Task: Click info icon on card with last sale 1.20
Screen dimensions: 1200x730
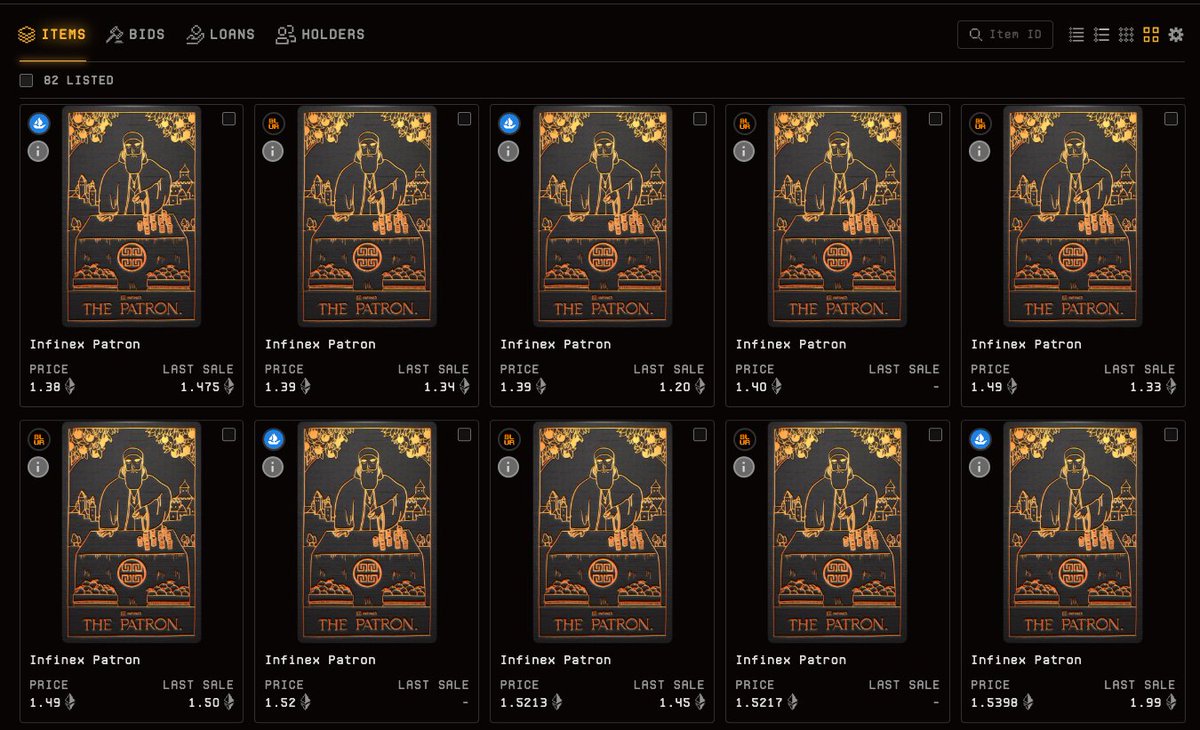Action: pos(509,151)
